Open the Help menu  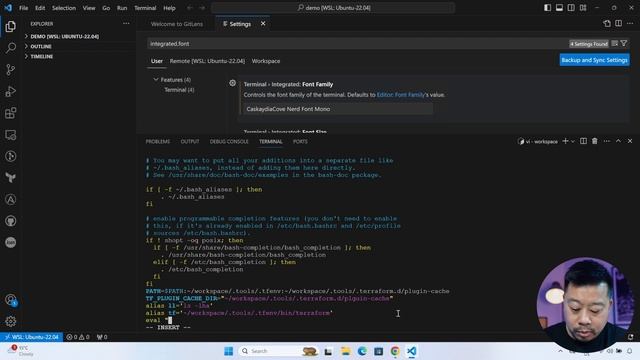coord(169,8)
